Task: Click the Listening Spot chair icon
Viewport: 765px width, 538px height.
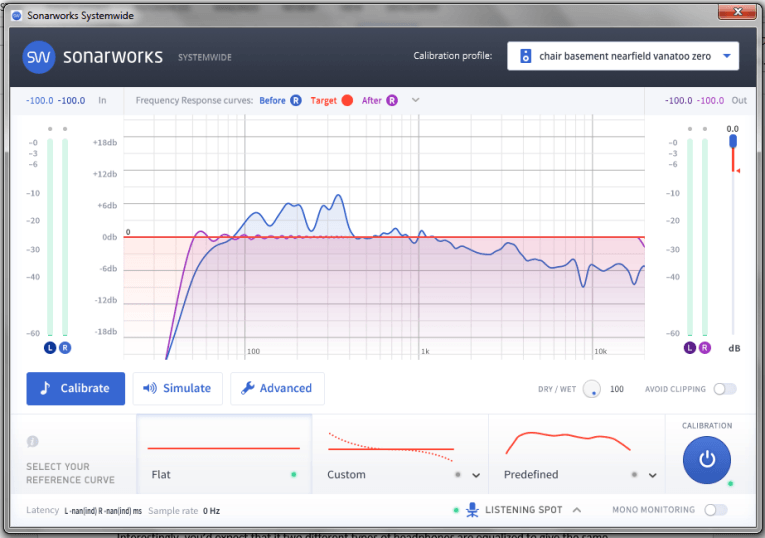Action: 472,510
